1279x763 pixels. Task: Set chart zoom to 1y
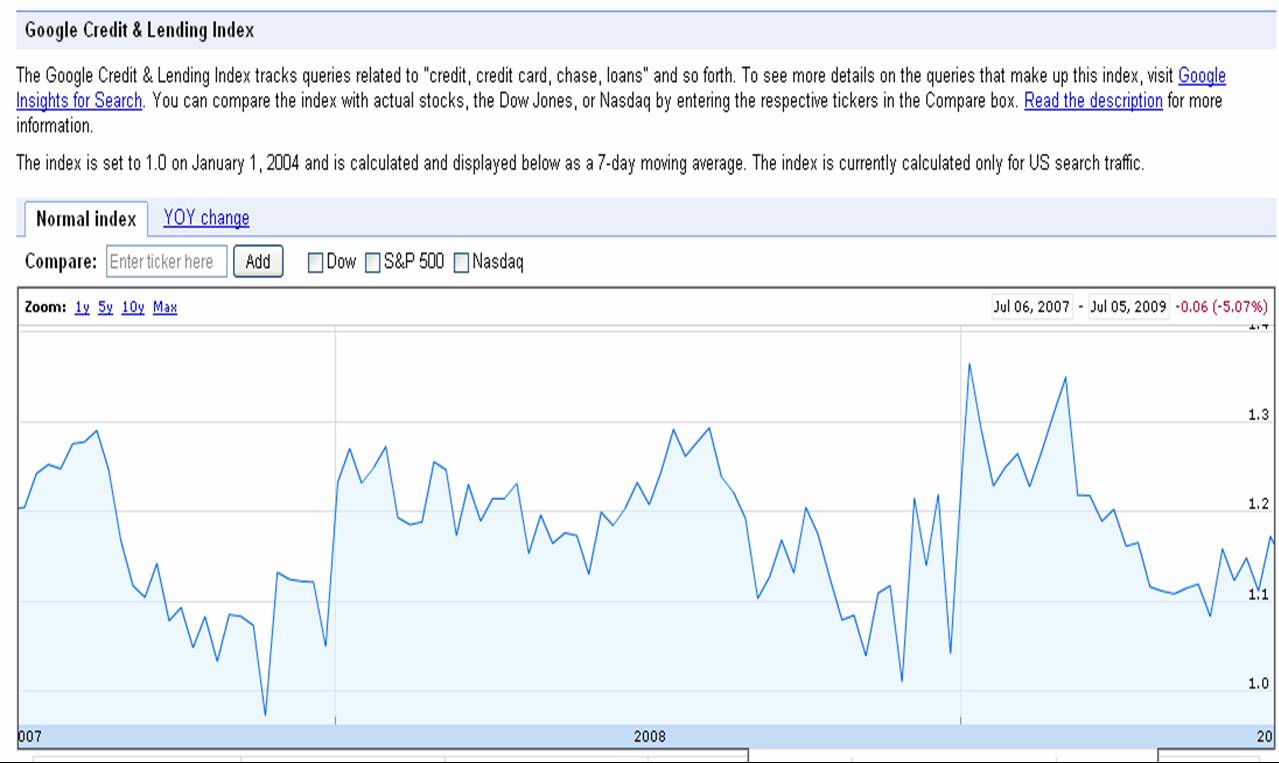pyautogui.click(x=81, y=308)
